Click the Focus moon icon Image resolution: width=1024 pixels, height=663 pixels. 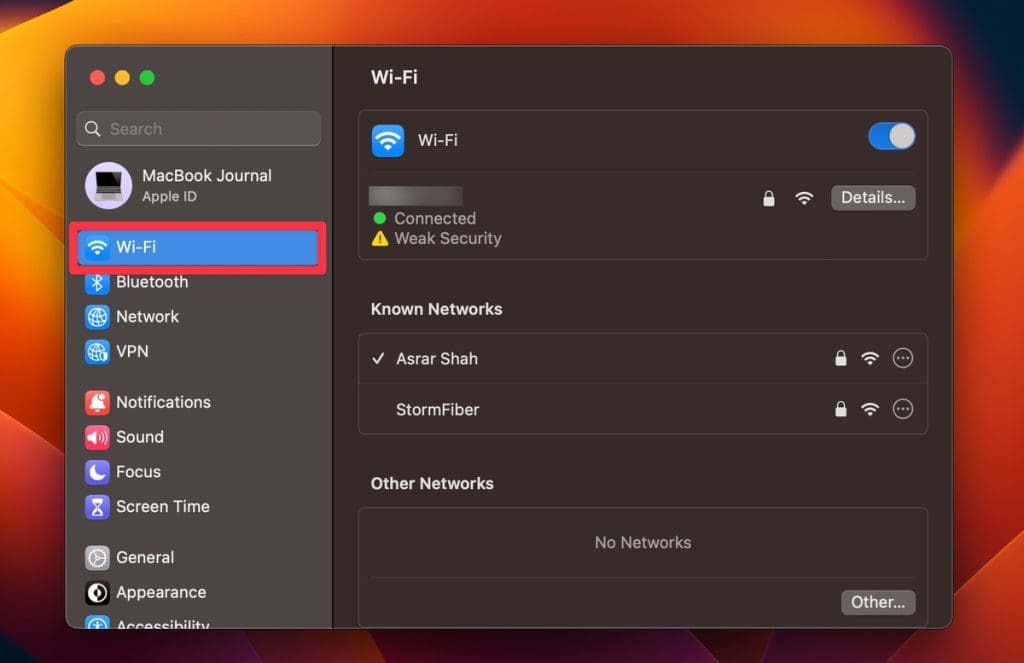pyautogui.click(x=97, y=472)
